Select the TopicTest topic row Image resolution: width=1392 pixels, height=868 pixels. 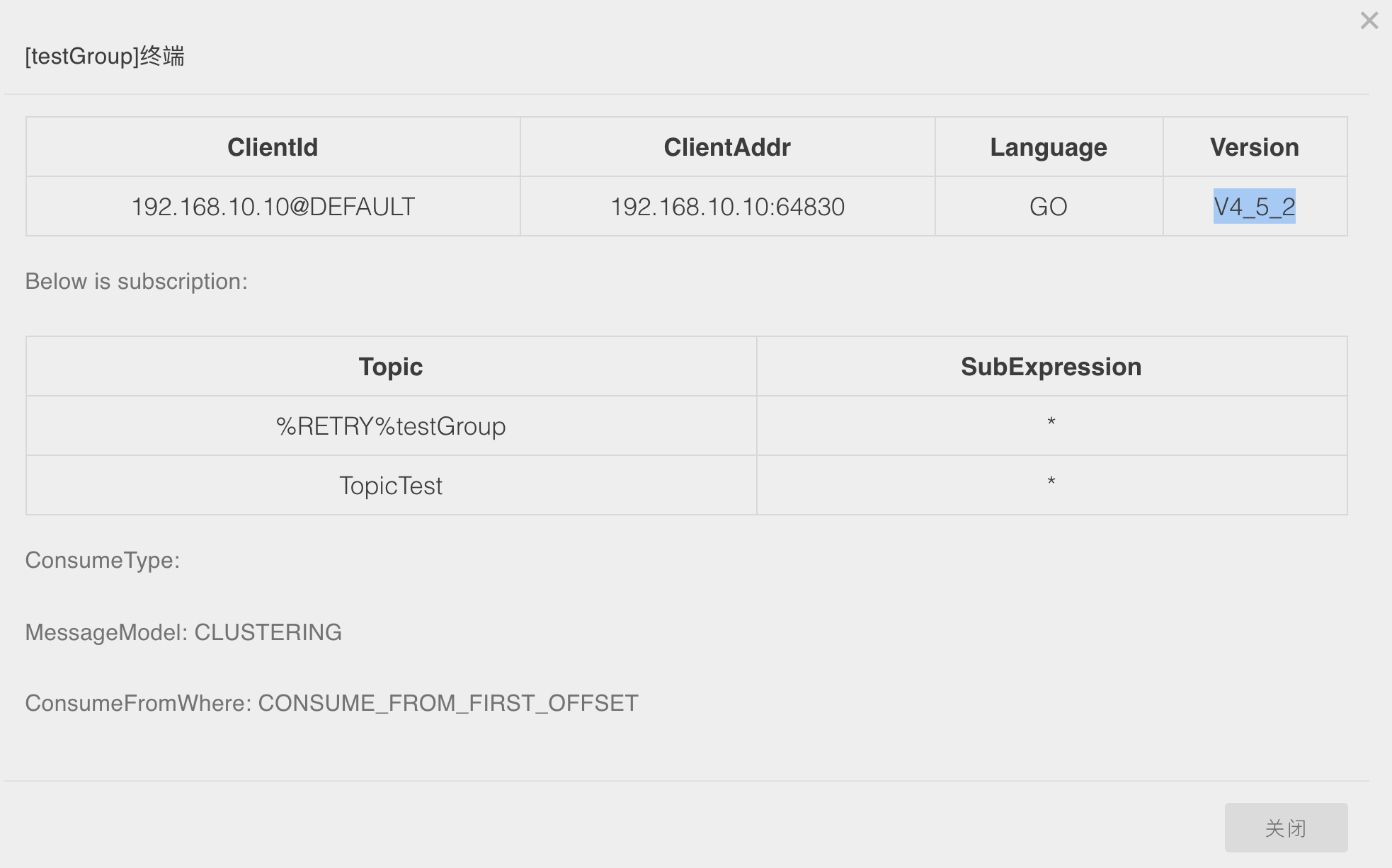coord(390,485)
